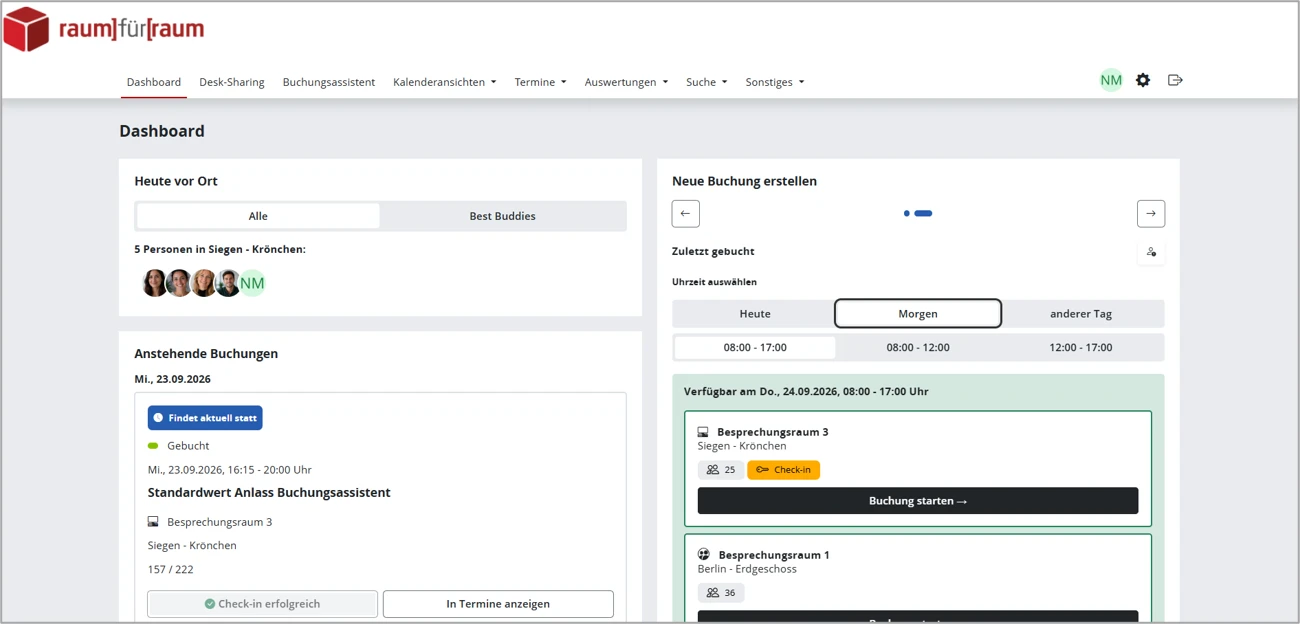Click the NM avatar in the Siegen - Krönchen persons list

coord(252,283)
